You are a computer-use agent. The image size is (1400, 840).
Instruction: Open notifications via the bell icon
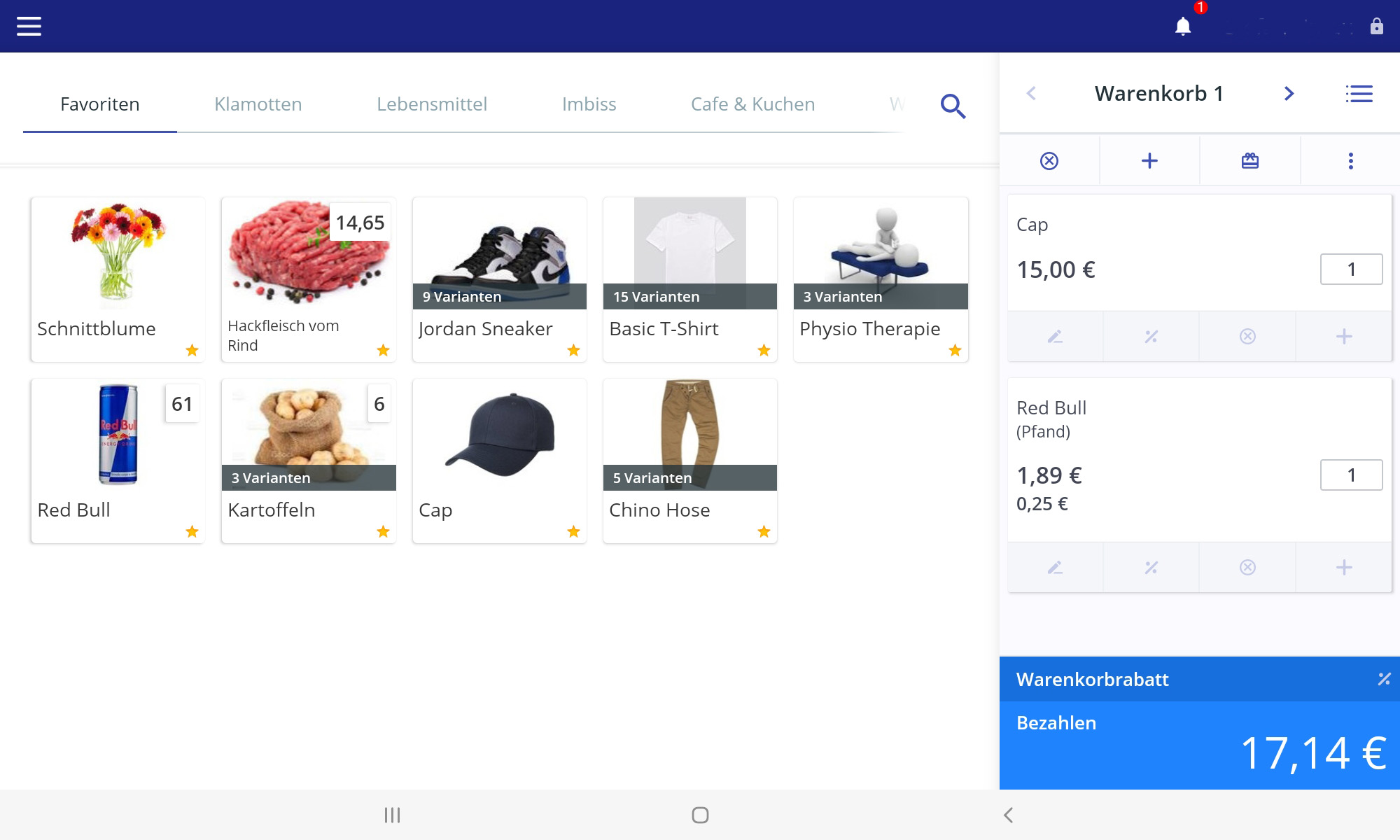tap(1184, 25)
